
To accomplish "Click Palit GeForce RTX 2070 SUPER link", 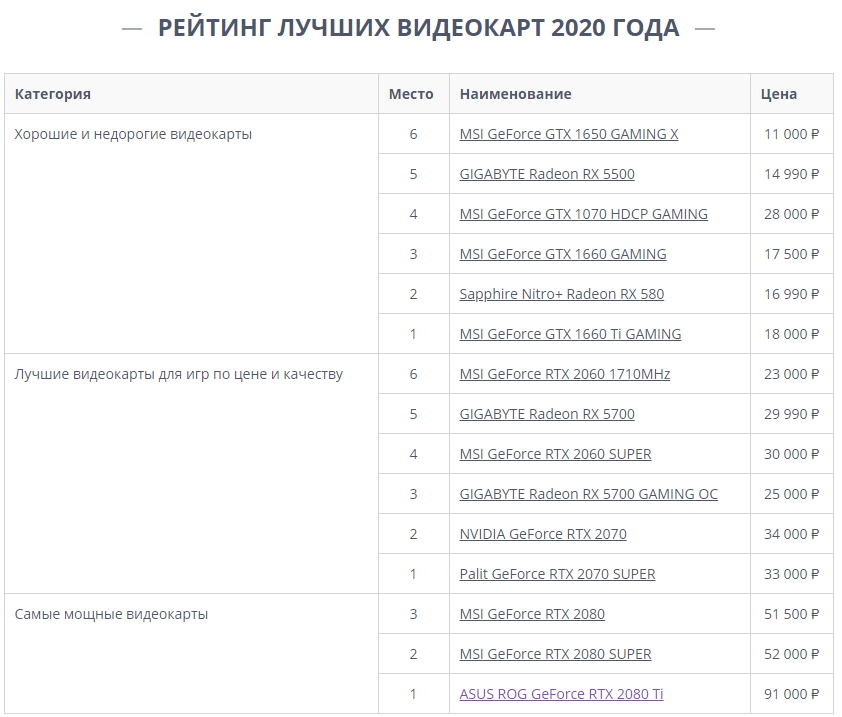I will (x=557, y=574).
